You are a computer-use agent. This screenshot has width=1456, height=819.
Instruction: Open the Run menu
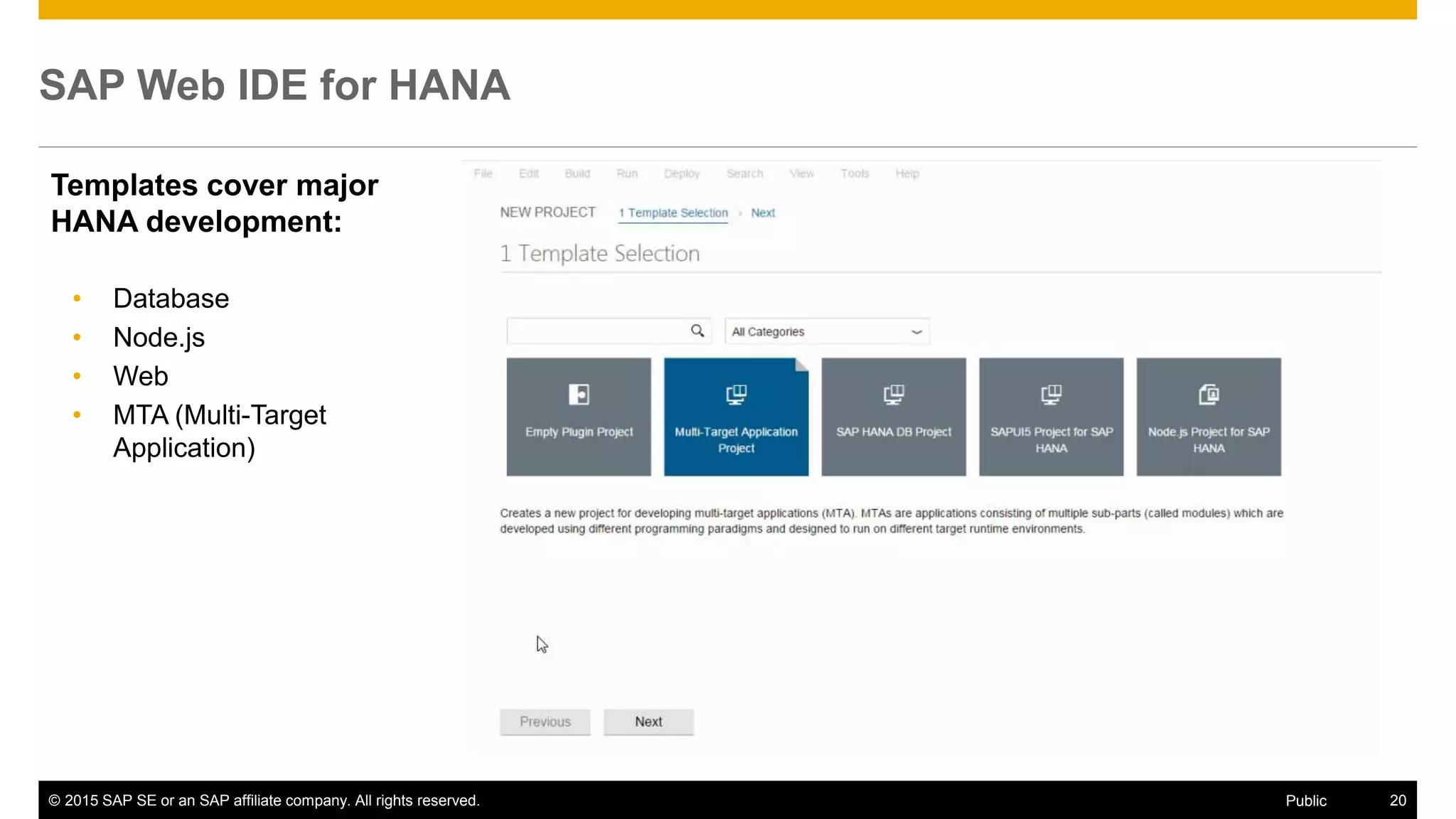(x=627, y=173)
